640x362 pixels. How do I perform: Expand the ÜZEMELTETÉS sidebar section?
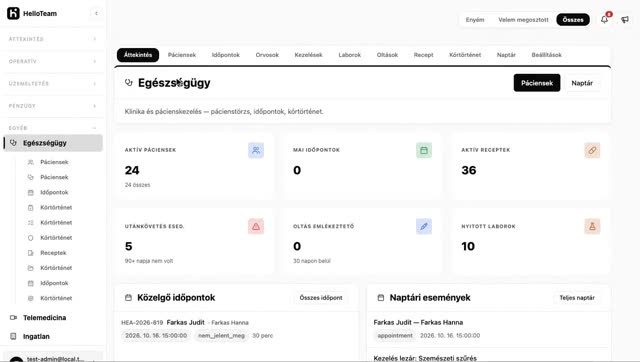[52, 84]
